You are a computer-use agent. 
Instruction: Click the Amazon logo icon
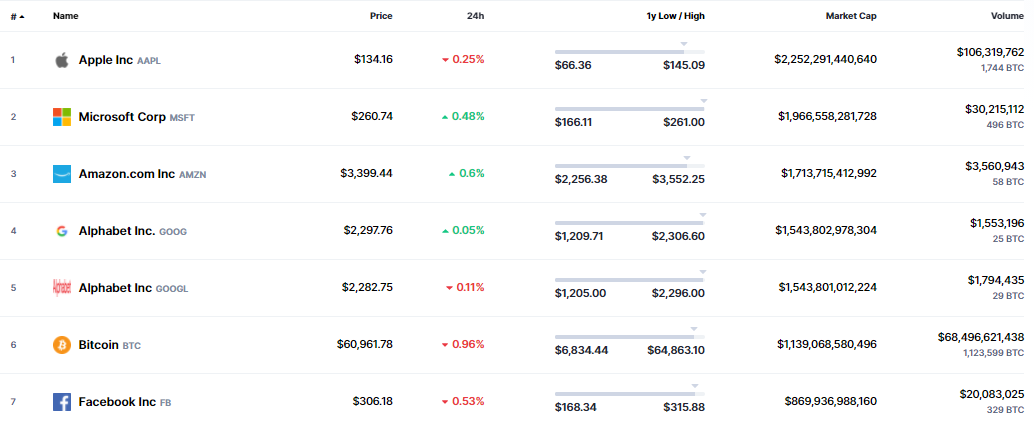[x=62, y=174]
